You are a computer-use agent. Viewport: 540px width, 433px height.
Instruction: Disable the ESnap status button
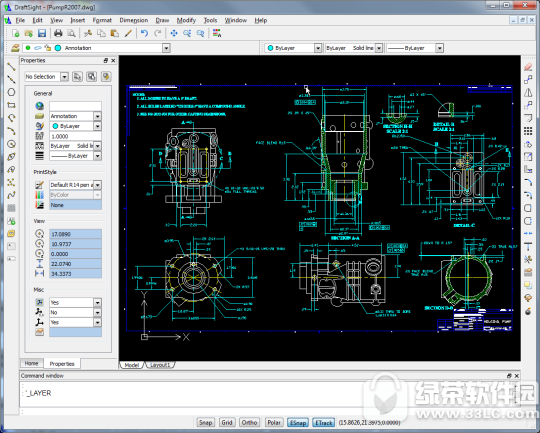point(298,422)
